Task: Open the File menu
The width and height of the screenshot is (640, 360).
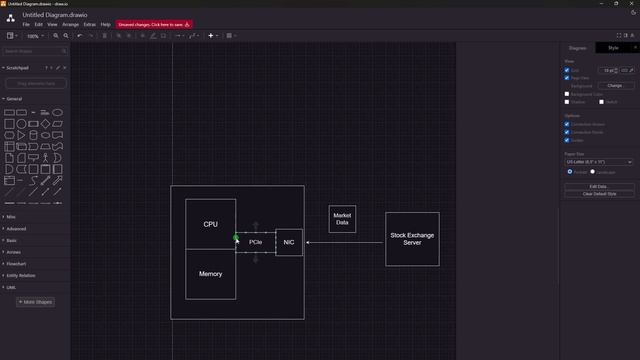Action: click(26, 24)
